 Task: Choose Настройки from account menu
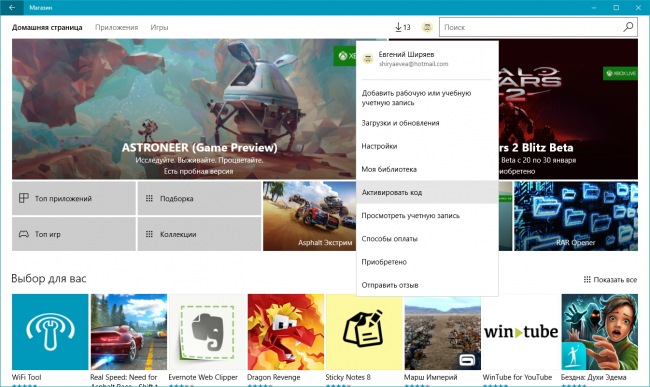427,146
